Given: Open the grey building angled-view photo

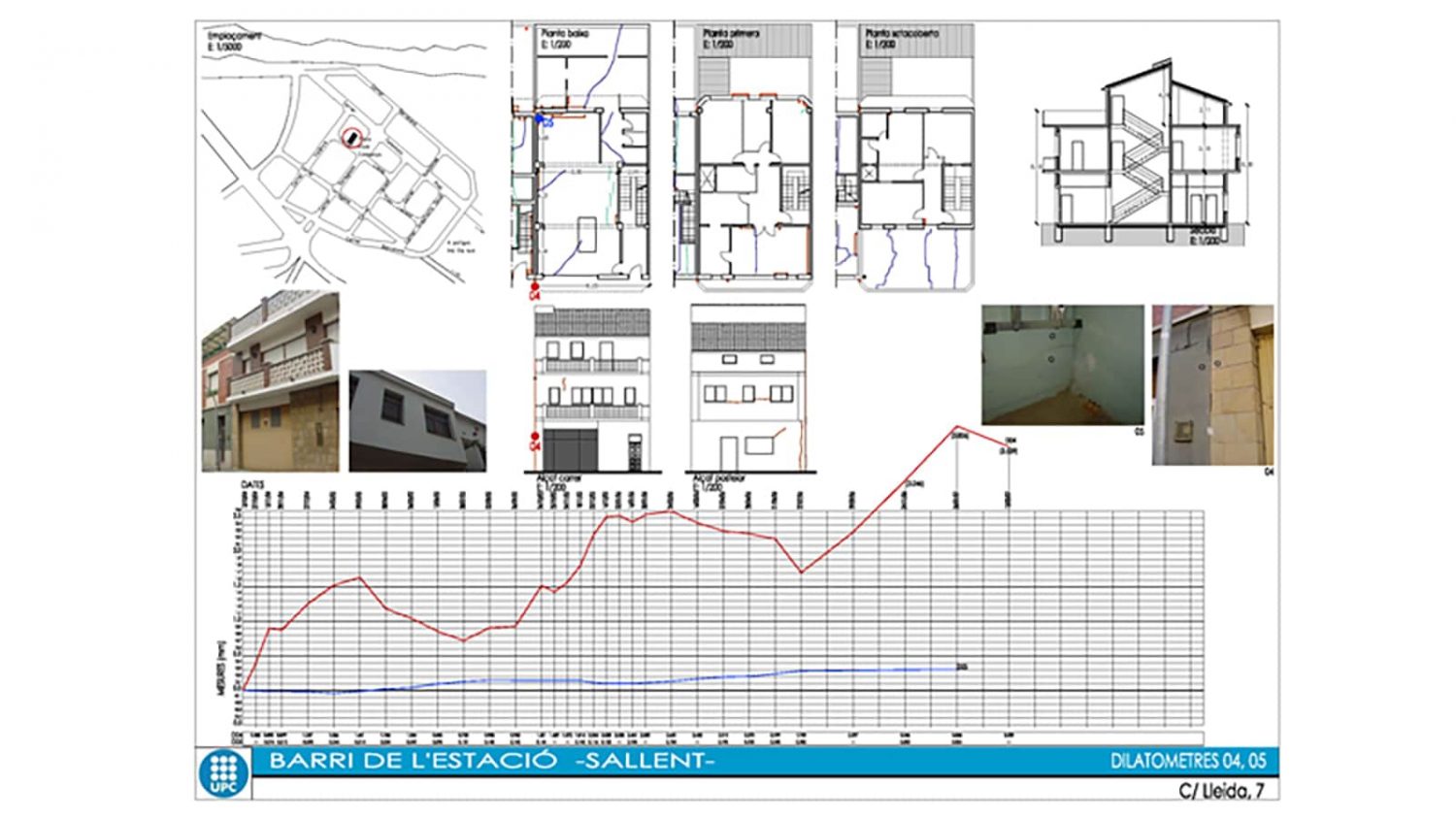Looking at the screenshot, I should (x=417, y=420).
